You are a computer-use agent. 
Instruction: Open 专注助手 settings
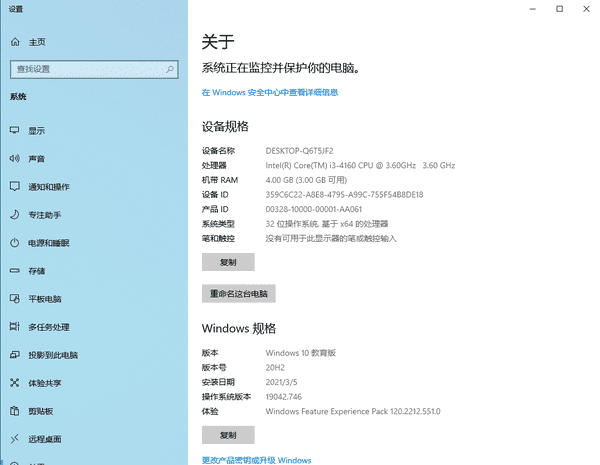[x=45, y=215]
